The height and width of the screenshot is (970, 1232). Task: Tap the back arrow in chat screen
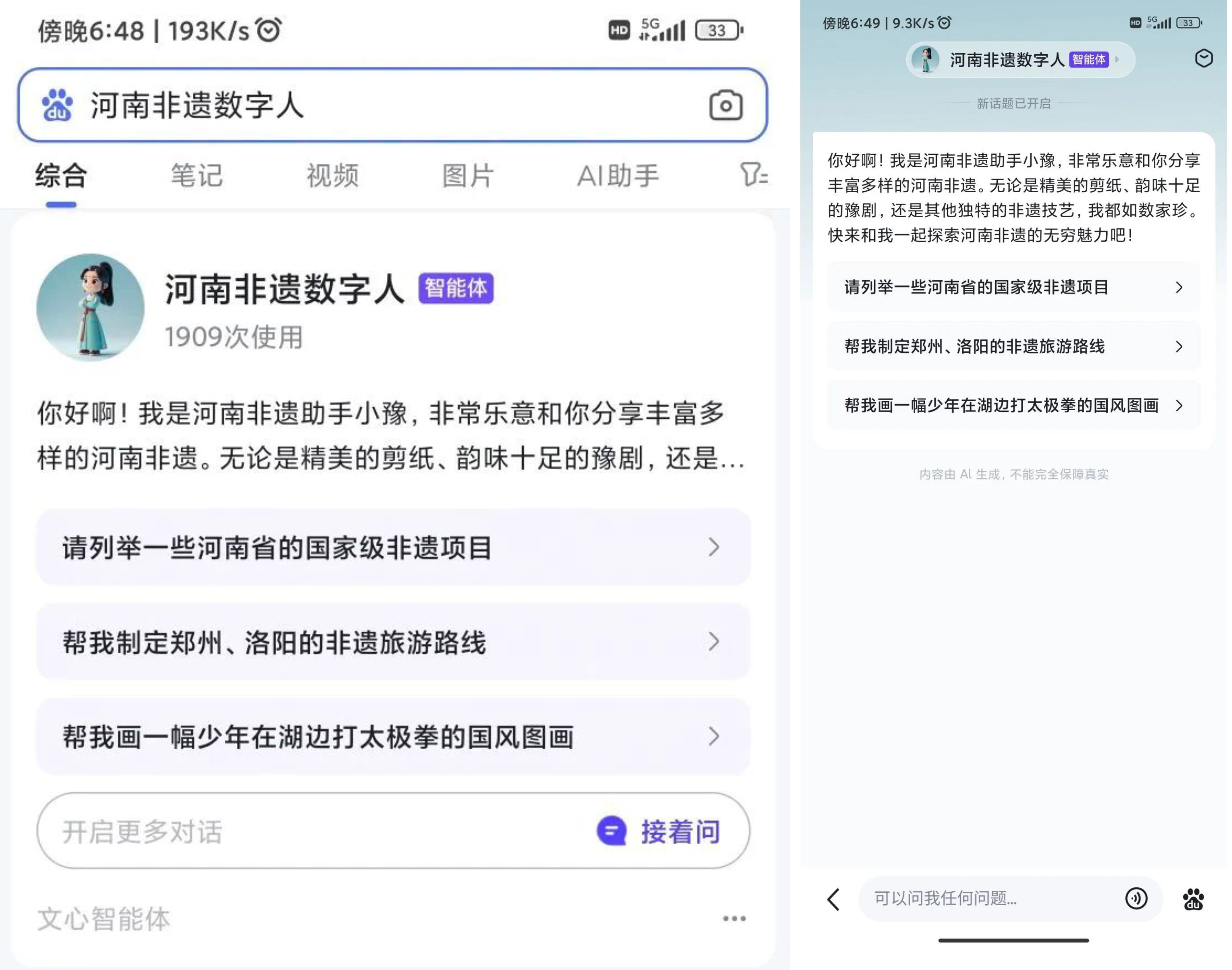tap(833, 899)
